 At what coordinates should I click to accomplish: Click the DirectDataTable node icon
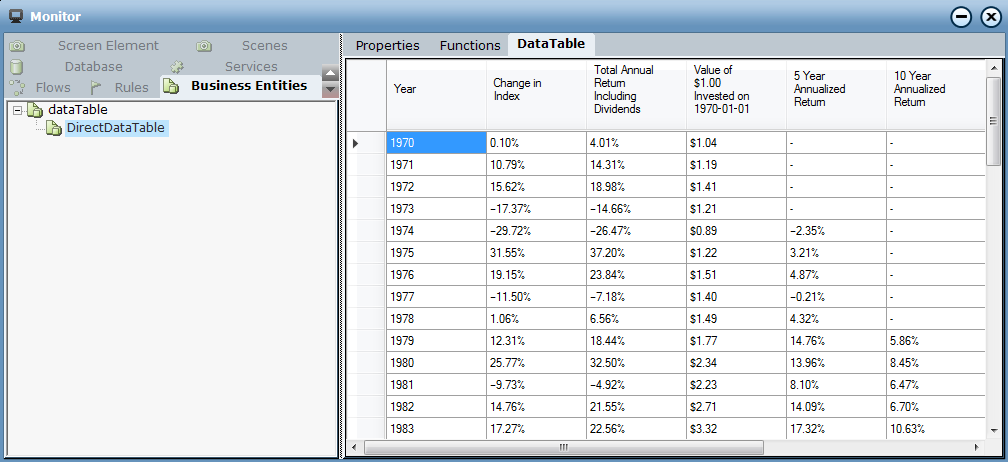click(x=54, y=128)
